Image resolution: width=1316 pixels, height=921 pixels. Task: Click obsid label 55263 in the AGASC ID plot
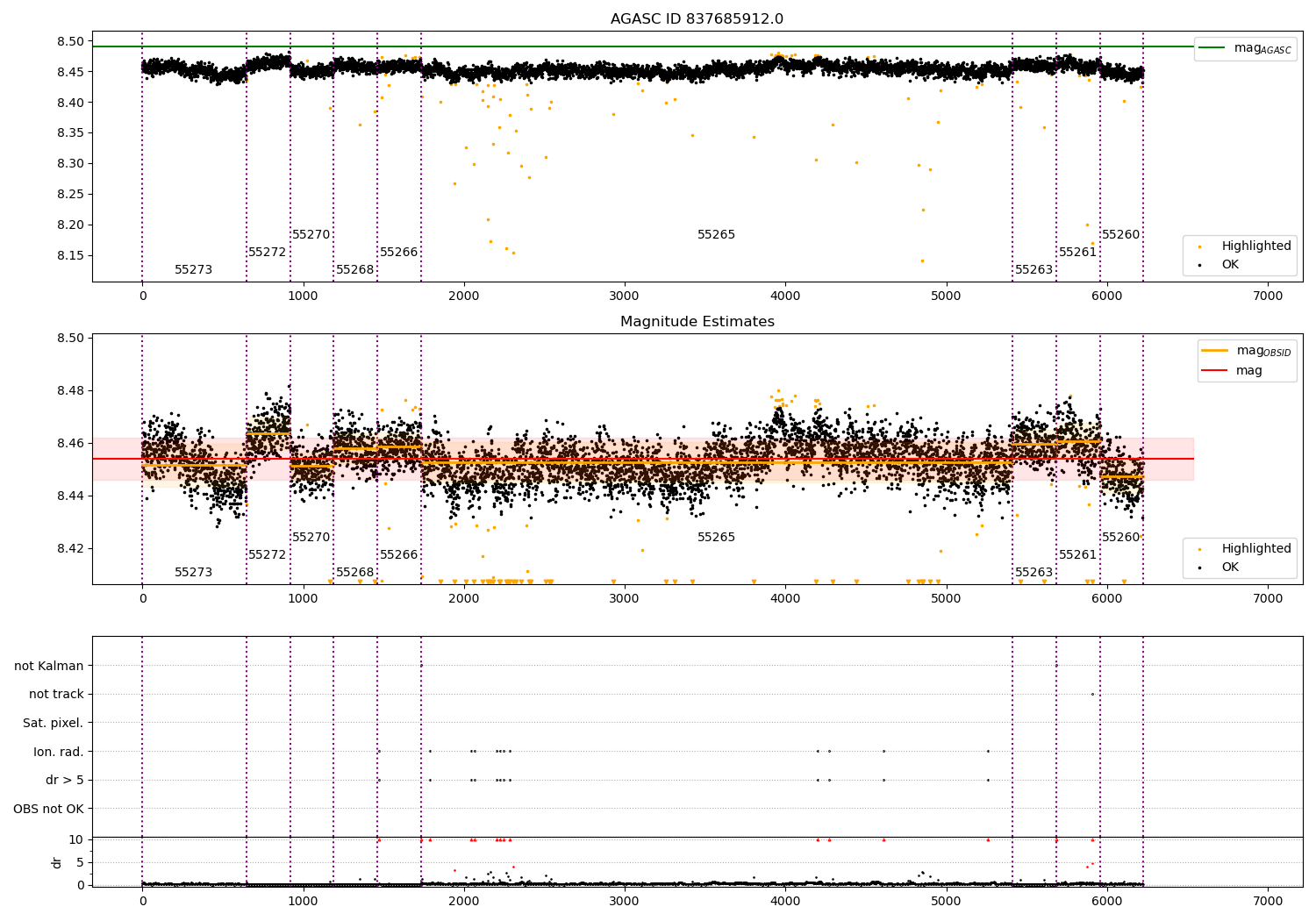(x=1033, y=270)
